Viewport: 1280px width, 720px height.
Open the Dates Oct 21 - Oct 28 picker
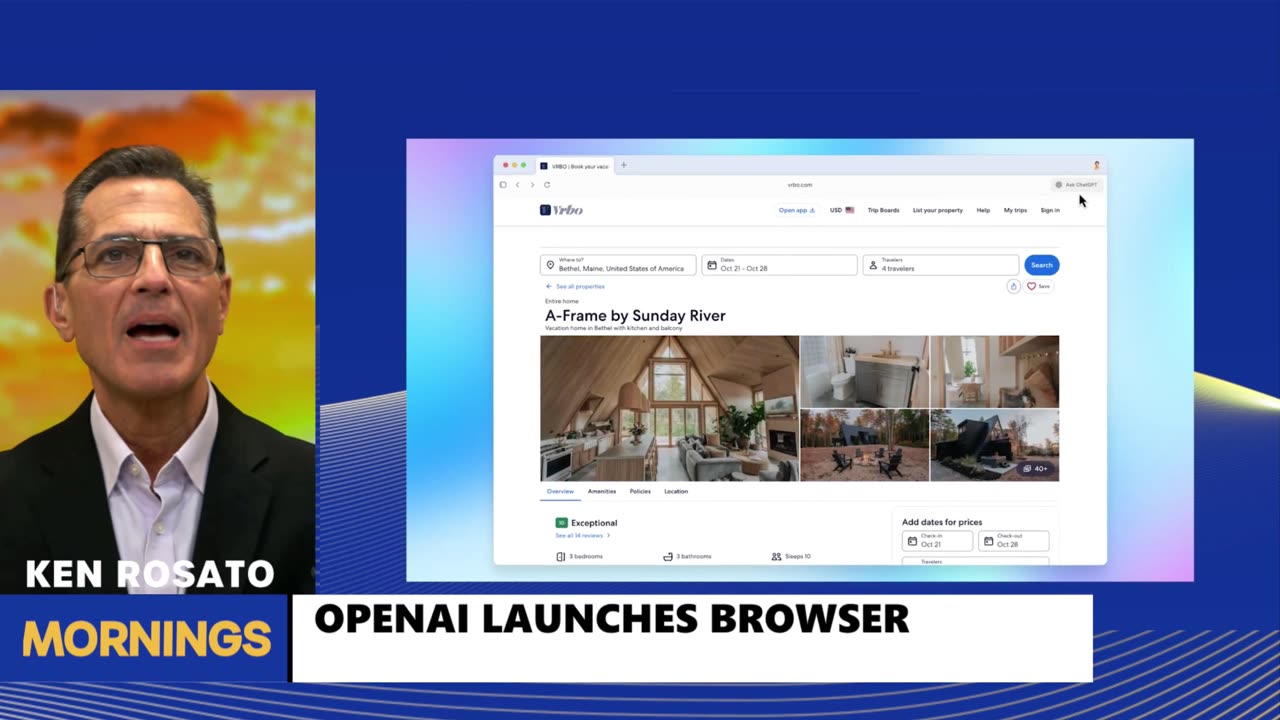point(779,265)
